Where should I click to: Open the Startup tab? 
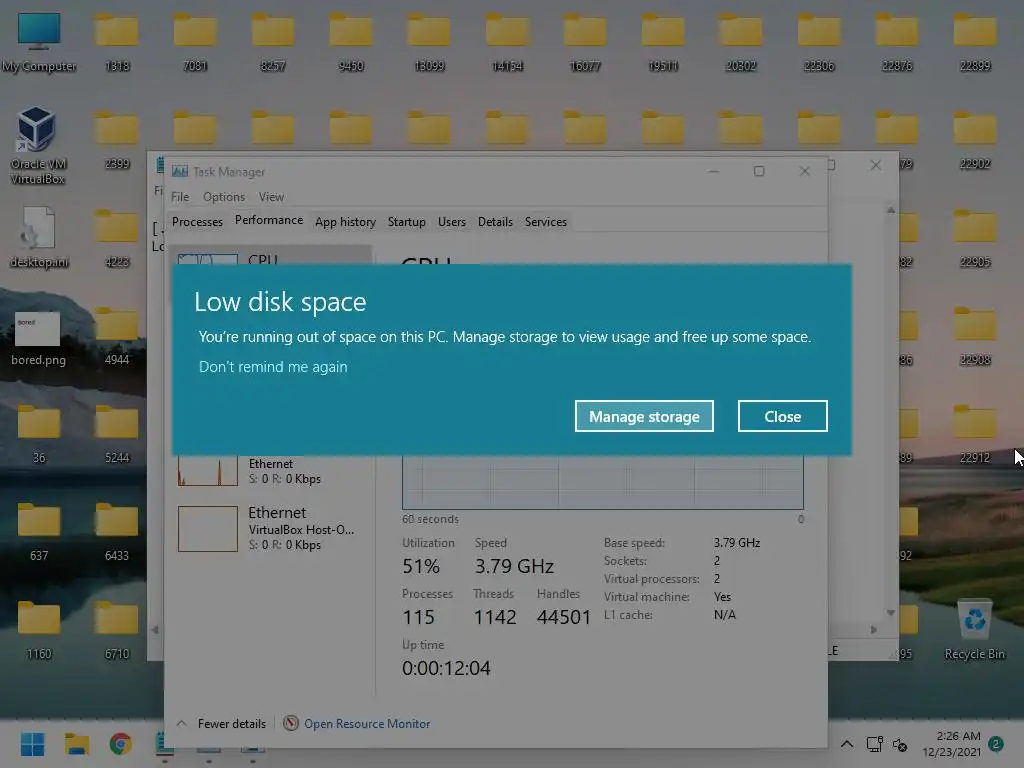point(406,221)
